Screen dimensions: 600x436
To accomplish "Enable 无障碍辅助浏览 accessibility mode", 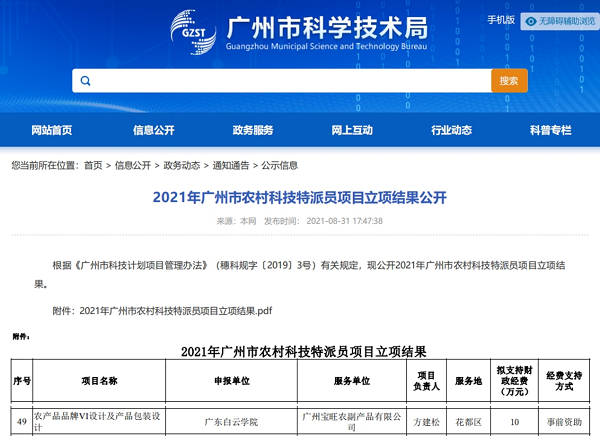I will 565,20.
